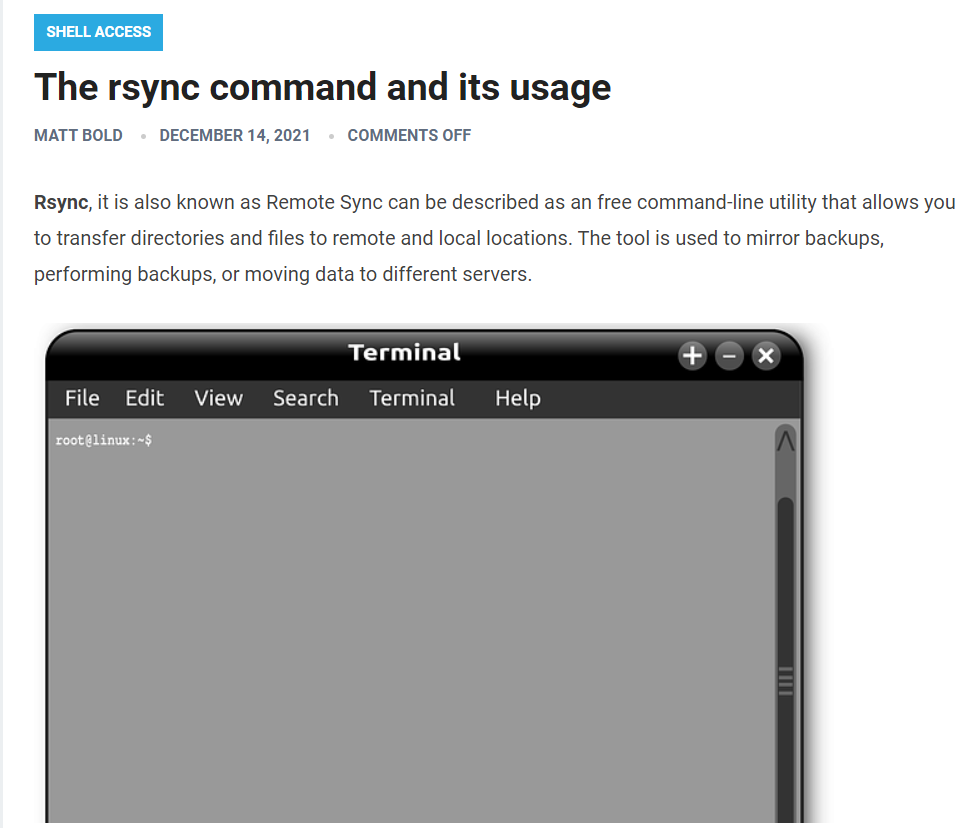
Task: Open the File menu in the Terminal
Action: tap(81, 398)
